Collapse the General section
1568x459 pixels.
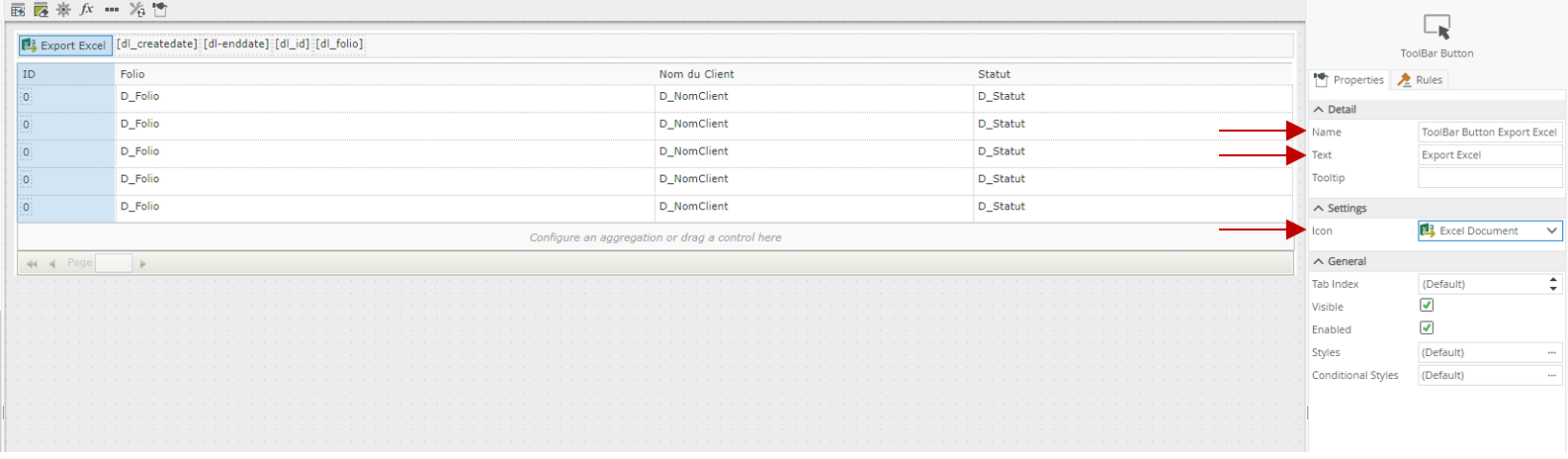1319,262
